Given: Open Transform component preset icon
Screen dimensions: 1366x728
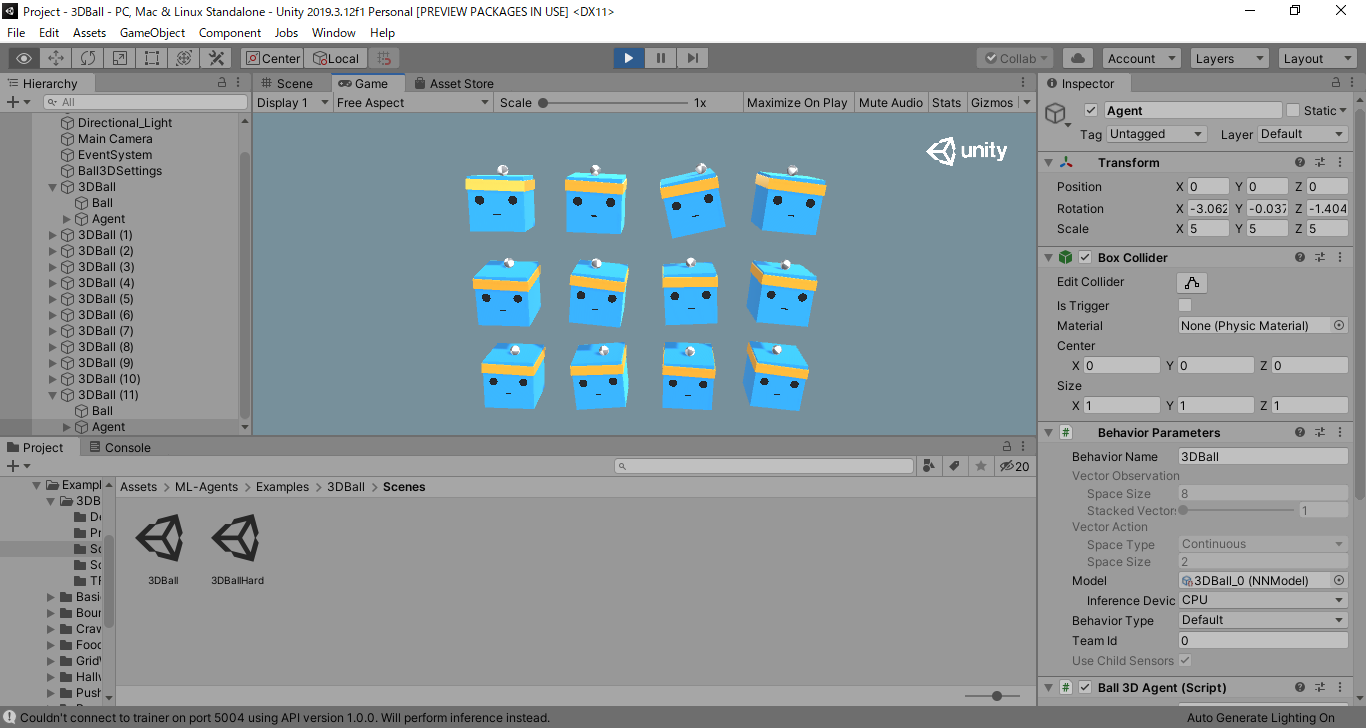Looking at the screenshot, I should click(x=1320, y=162).
